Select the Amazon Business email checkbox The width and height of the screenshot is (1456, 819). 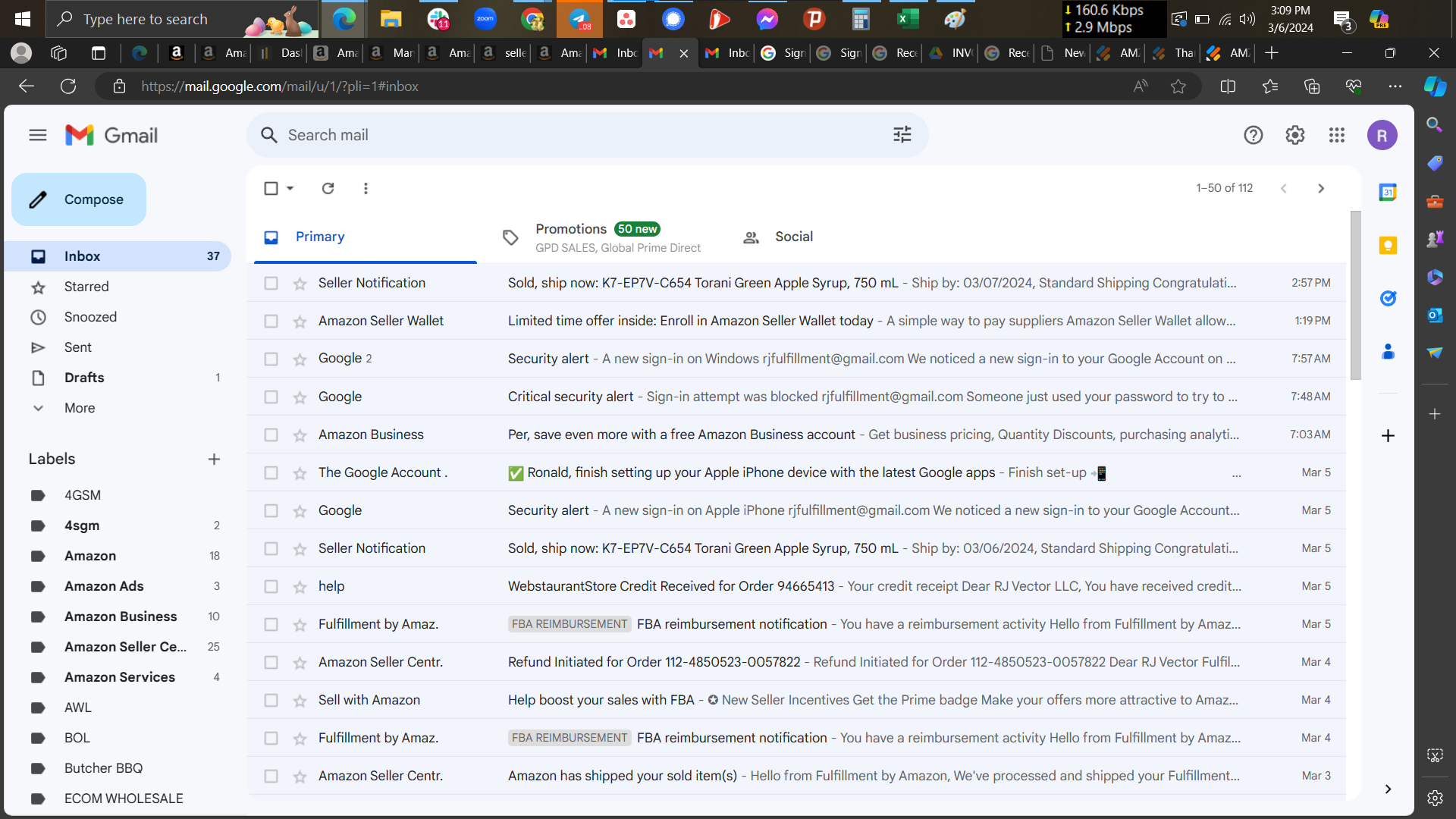click(271, 435)
